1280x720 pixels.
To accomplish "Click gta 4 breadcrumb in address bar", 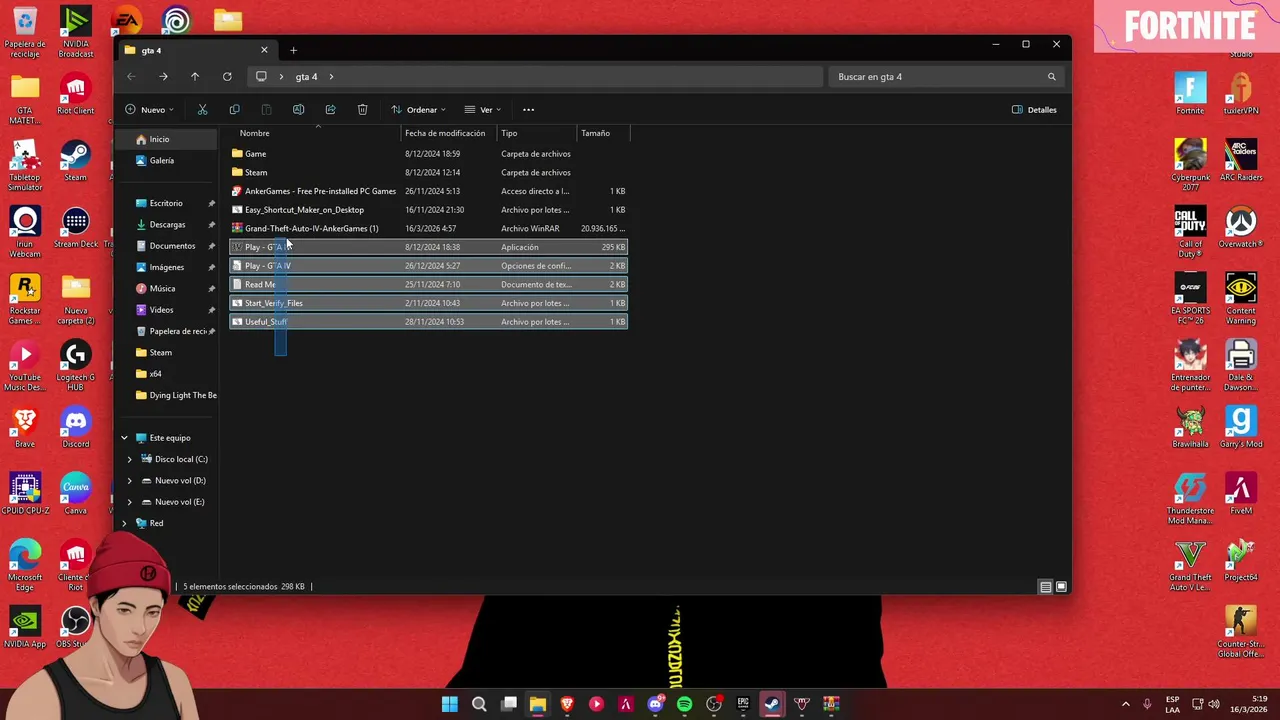I will [x=306, y=77].
